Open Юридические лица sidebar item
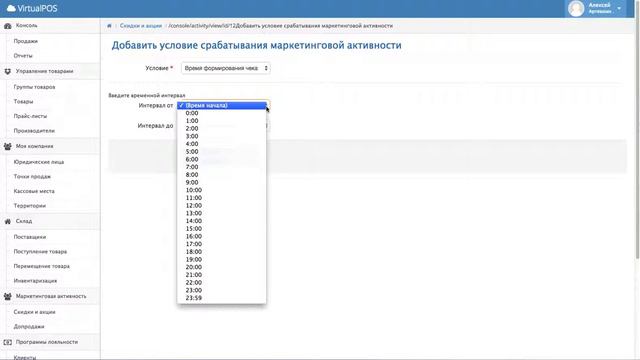Viewport: 640px width, 360px height. (x=39, y=162)
